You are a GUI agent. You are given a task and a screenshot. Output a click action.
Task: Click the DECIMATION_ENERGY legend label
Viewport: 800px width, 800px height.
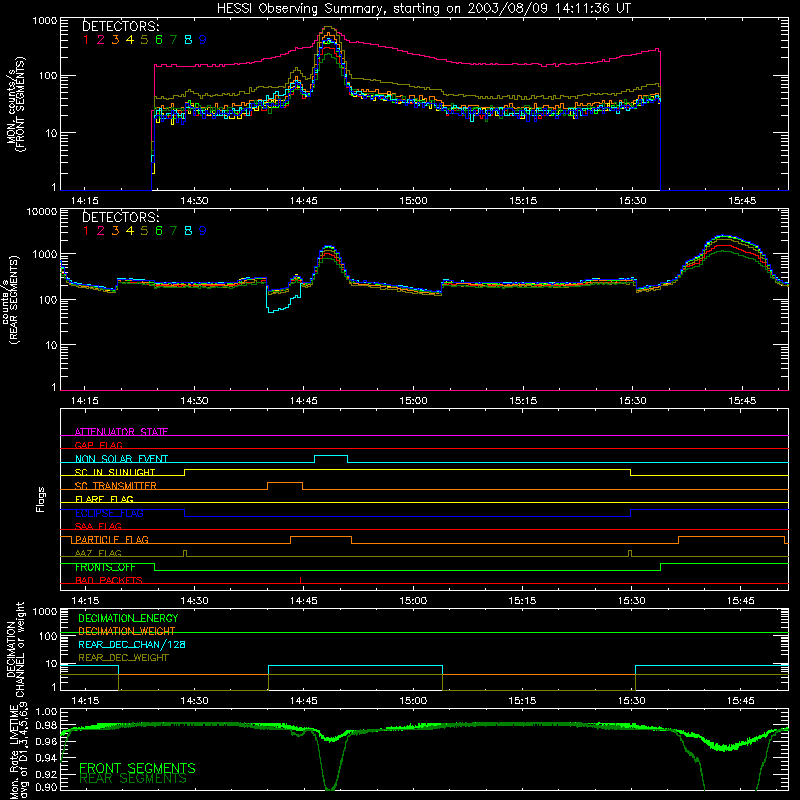click(128, 618)
